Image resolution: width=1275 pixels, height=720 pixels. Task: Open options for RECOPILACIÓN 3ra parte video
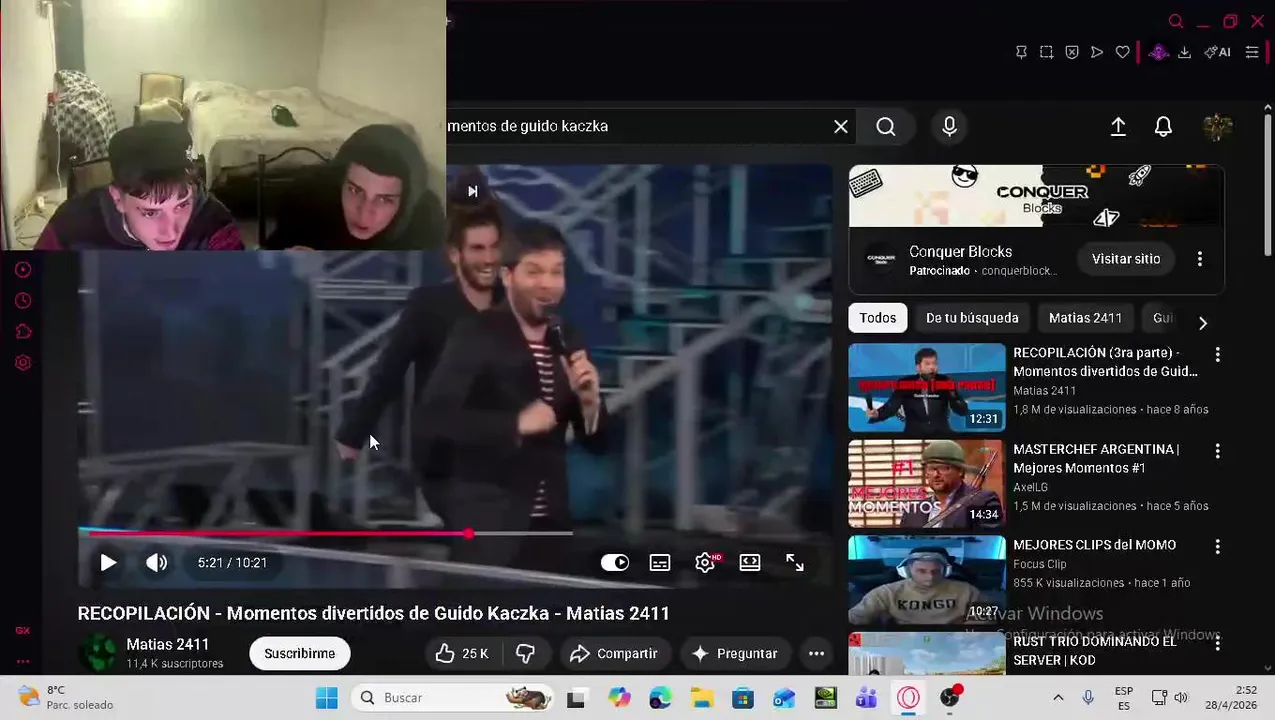pos(1217,355)
